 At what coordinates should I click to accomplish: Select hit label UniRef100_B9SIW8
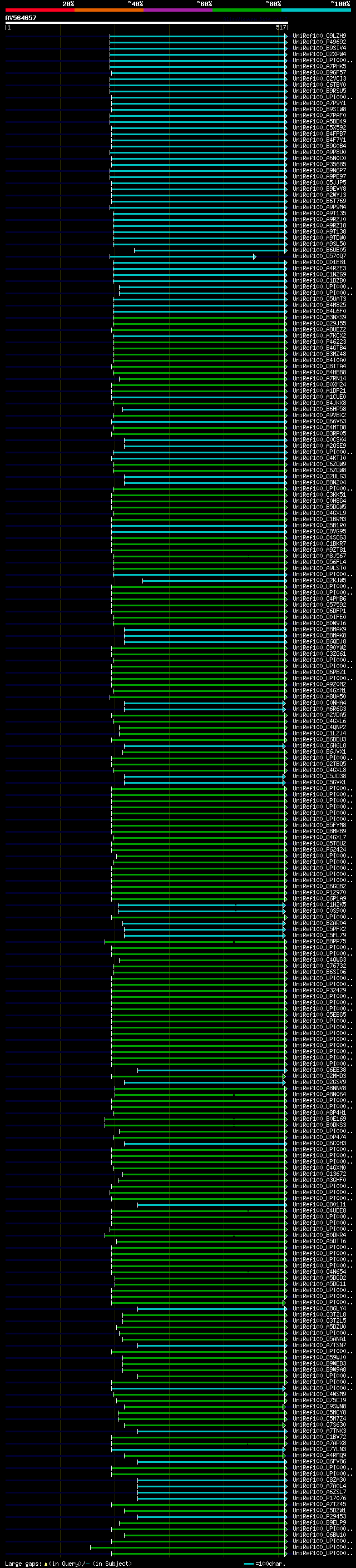pos(319,110)
